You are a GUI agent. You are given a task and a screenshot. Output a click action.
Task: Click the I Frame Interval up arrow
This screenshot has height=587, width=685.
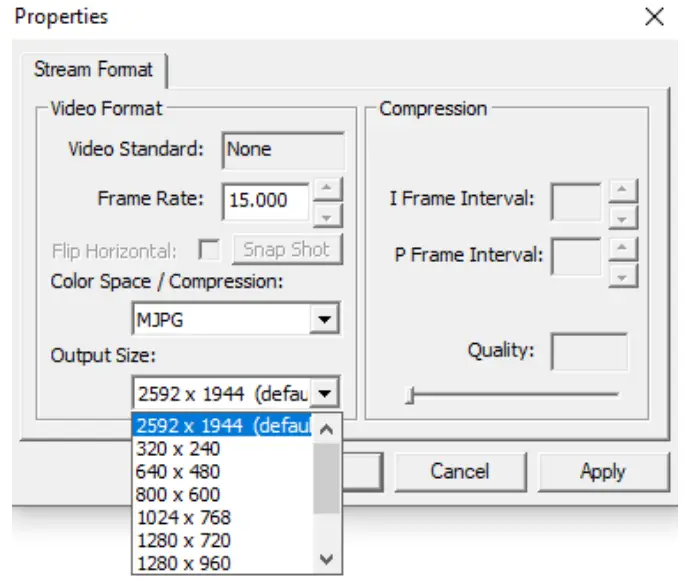click(623, 190)
